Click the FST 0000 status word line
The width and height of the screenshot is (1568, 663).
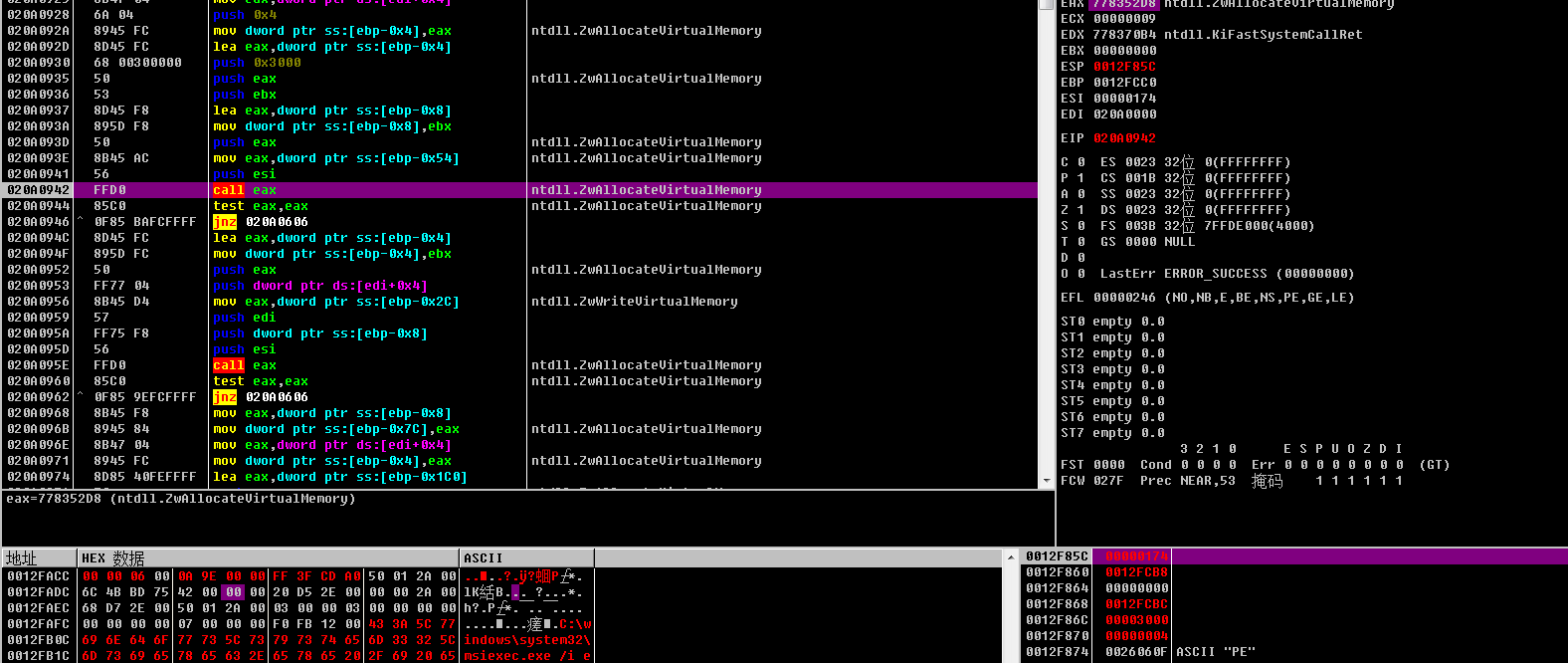(x=1255, y=465)
